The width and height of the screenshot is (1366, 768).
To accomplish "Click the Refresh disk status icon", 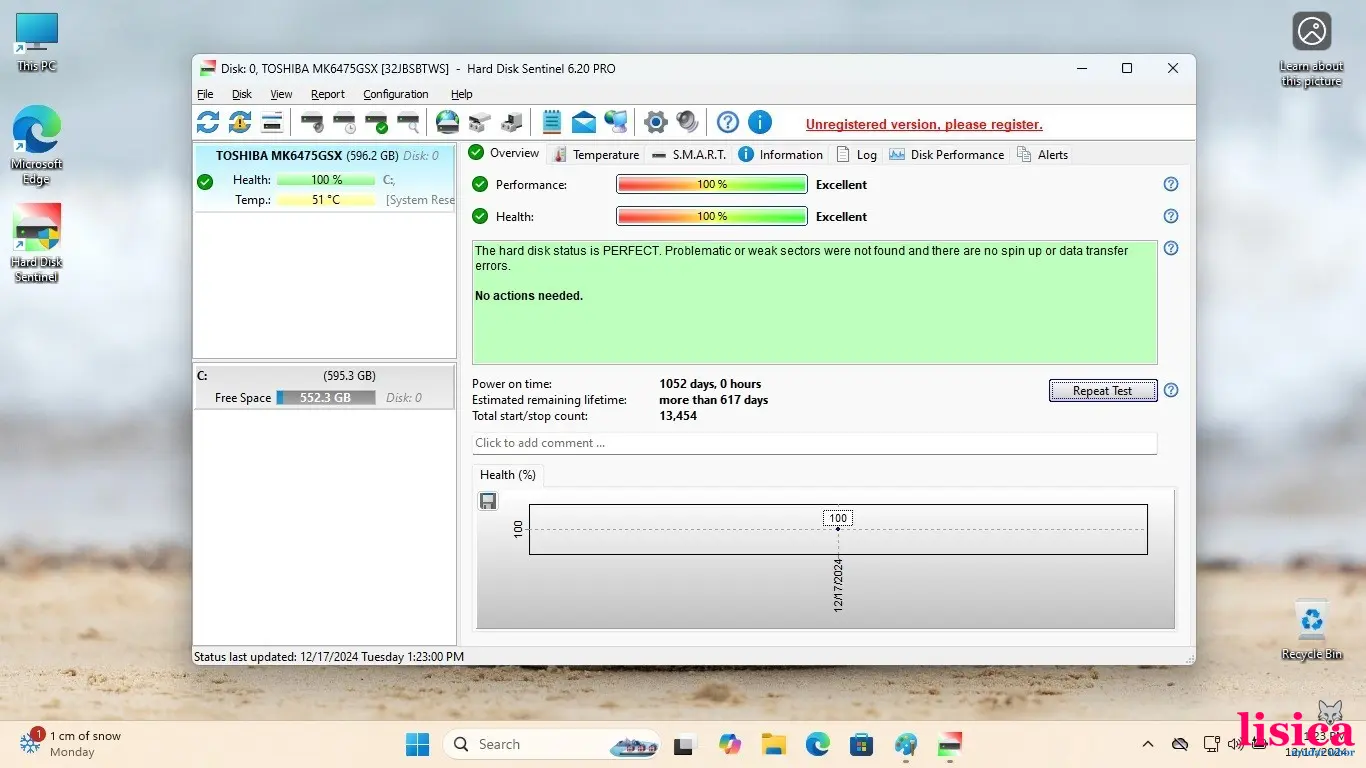I will click(x=208, y=123).
